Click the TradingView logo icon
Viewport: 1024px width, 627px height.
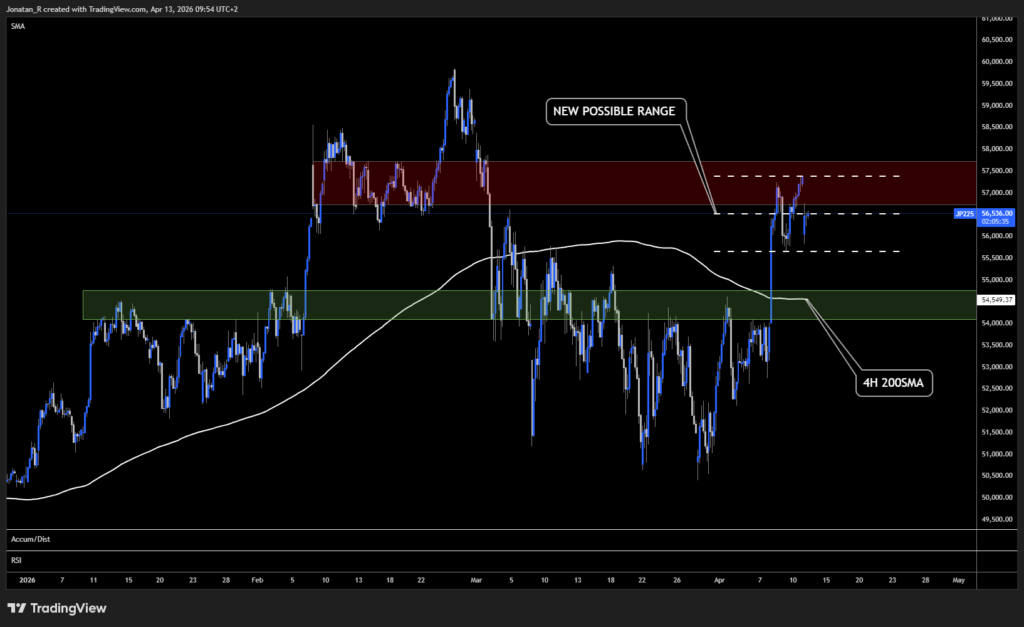coord(17,608)
